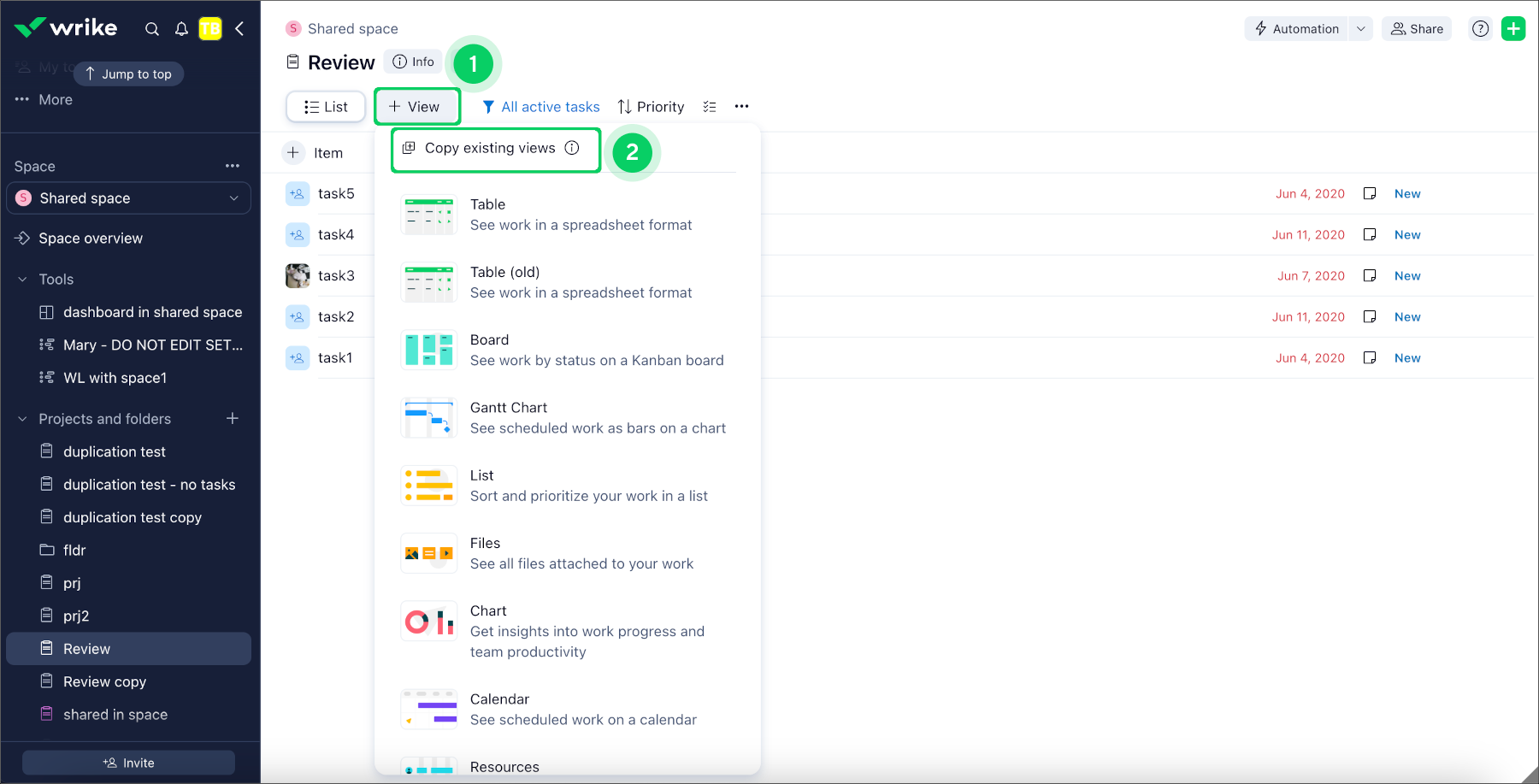This screenshot has height=784, width=1539.
Task: Open the search magnifier icon
Action: click(152, 29)
